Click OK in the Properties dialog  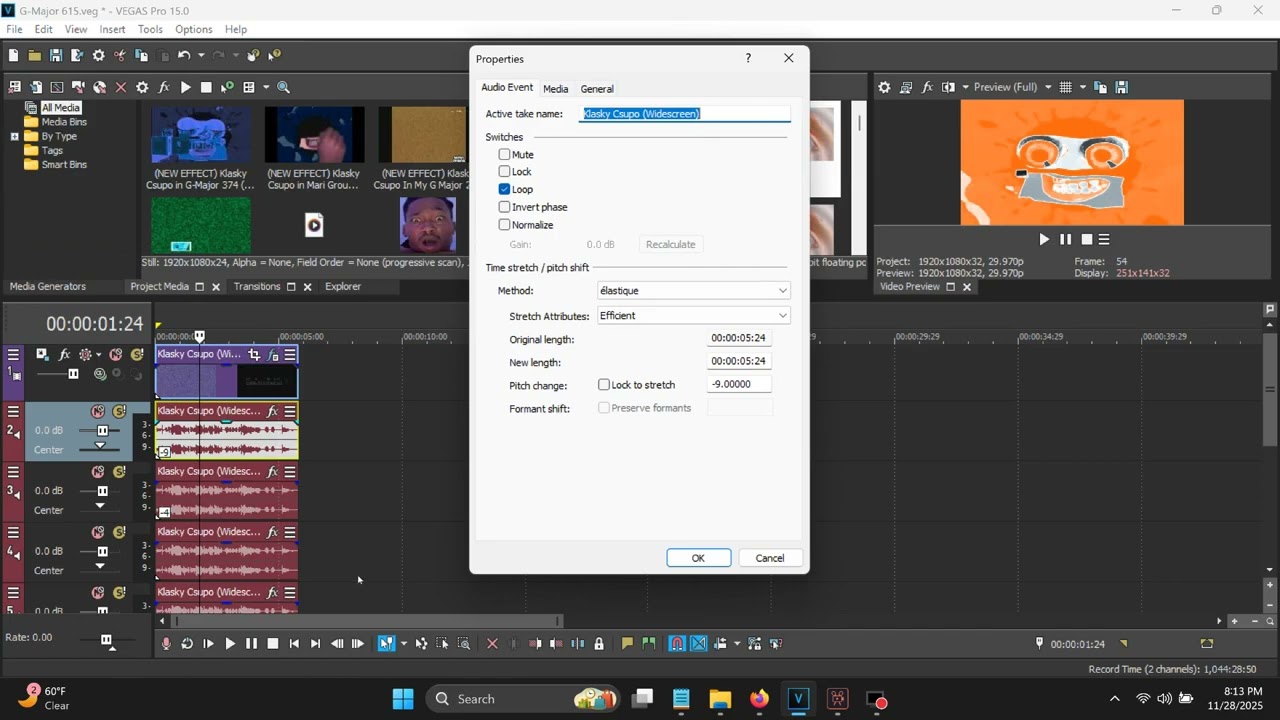pyautogui.click(x=698, y=558)
